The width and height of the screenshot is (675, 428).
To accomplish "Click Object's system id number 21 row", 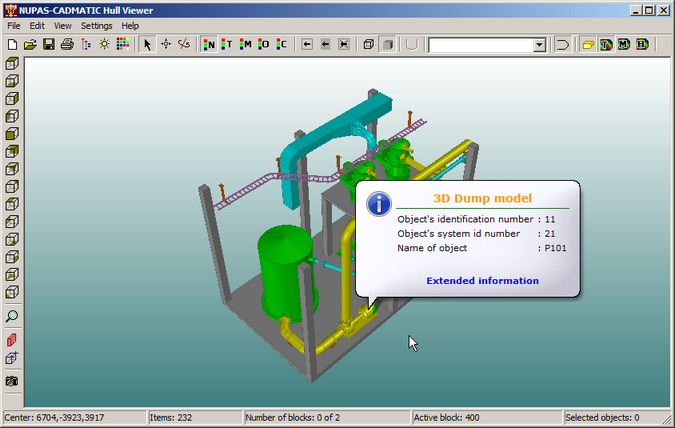I will click(476, 234).
